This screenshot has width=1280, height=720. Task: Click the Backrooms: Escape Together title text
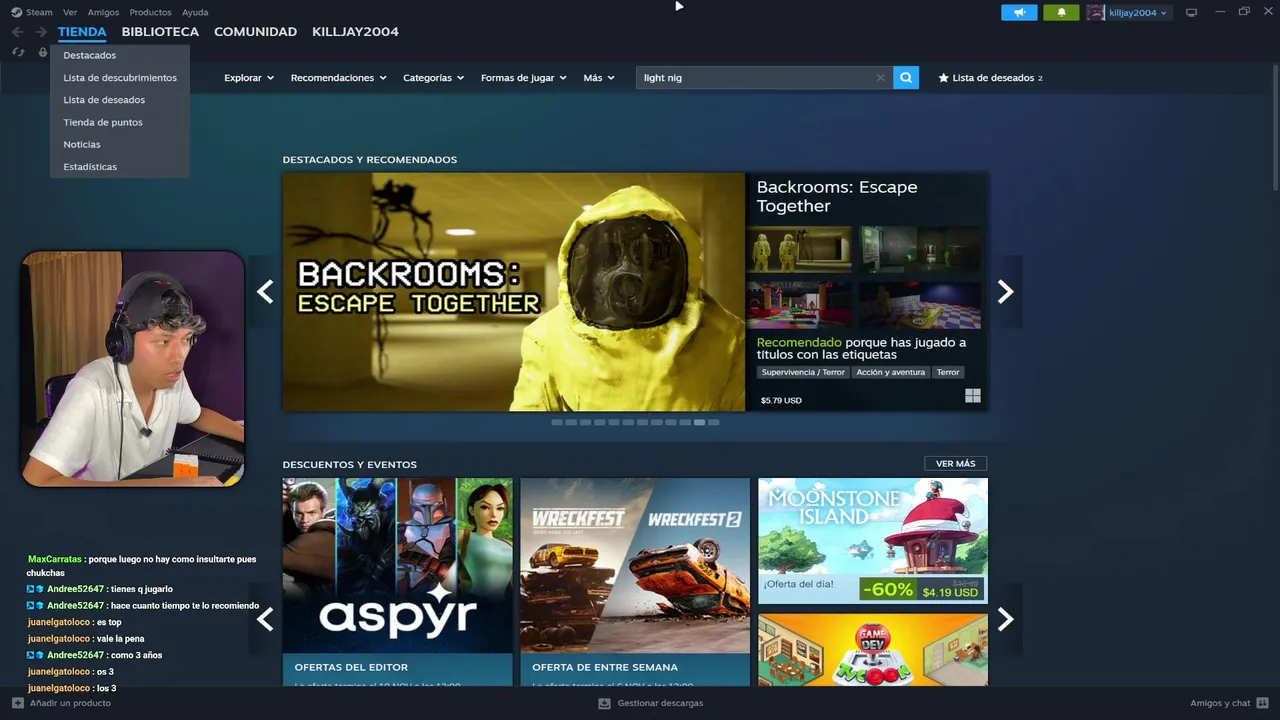(x=837, y=196)
